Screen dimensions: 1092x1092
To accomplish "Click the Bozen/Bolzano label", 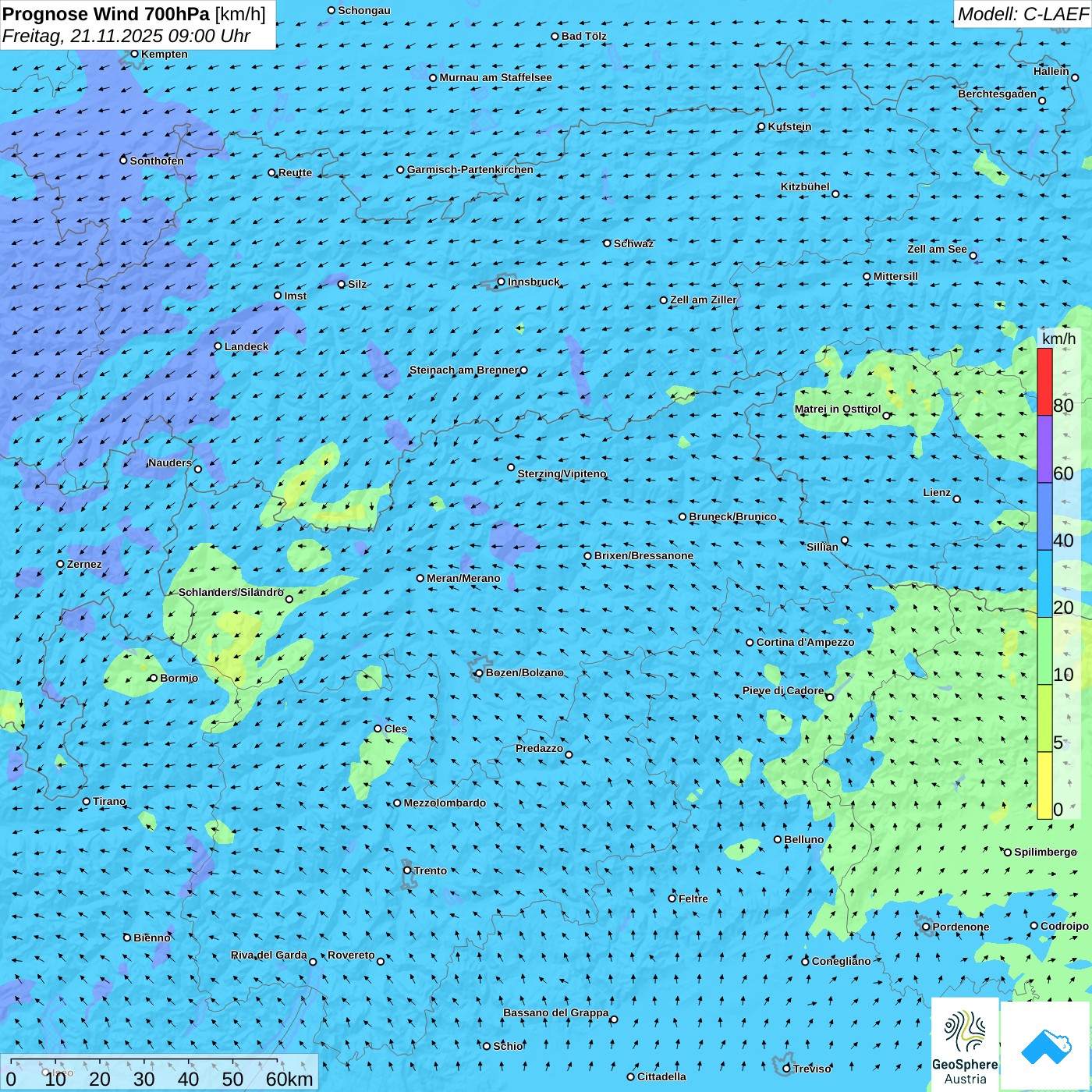I will click(524, 672).
